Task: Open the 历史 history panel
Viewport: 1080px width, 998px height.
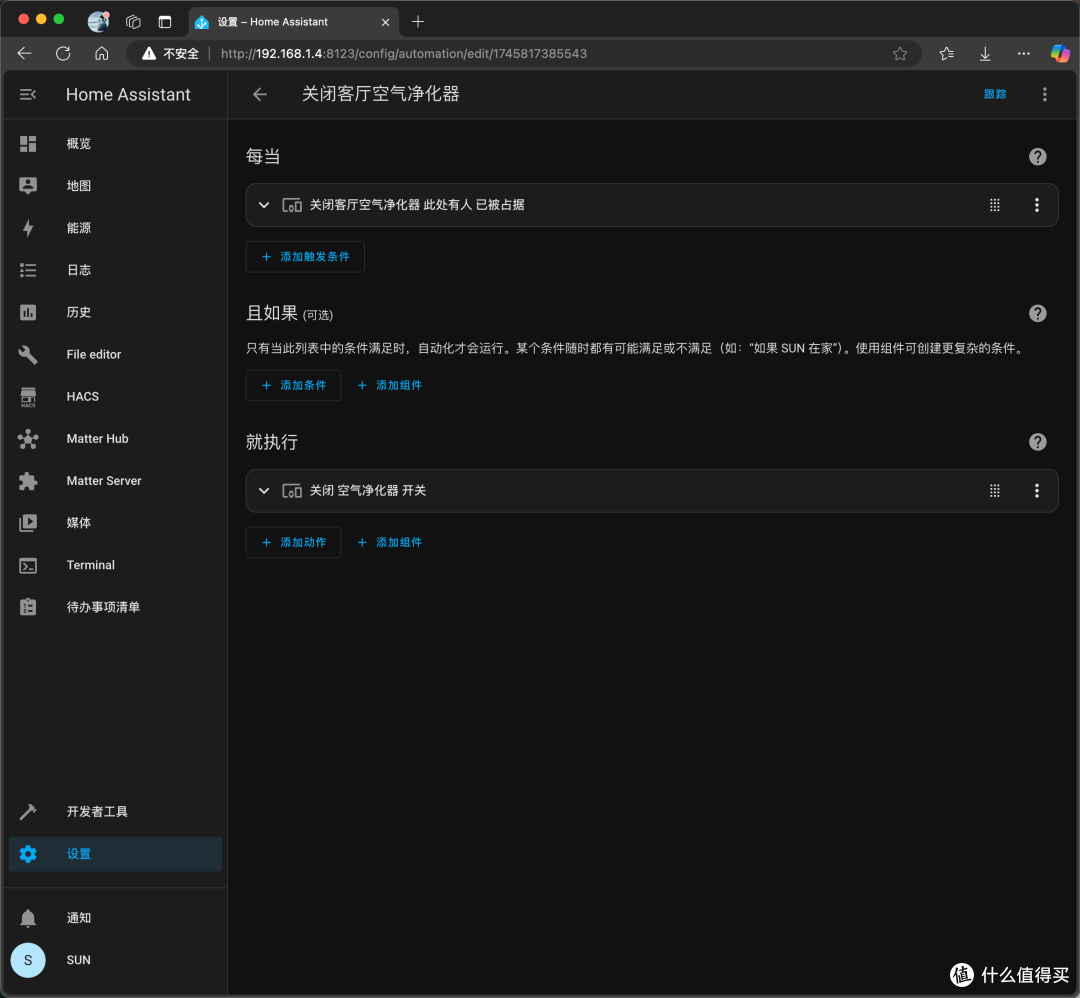Action: coord(115,312)
